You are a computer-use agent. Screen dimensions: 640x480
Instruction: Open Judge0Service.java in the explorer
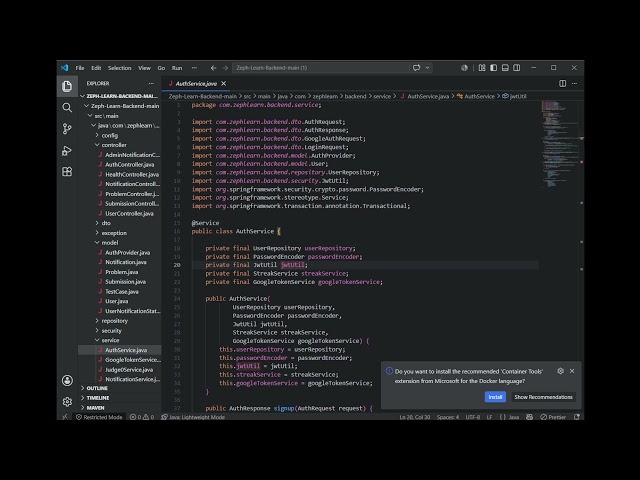click(x=120, y=369)
